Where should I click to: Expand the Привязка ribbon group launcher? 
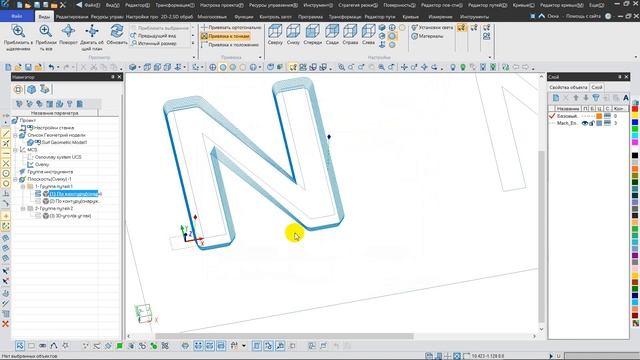(x=260, y=58)
